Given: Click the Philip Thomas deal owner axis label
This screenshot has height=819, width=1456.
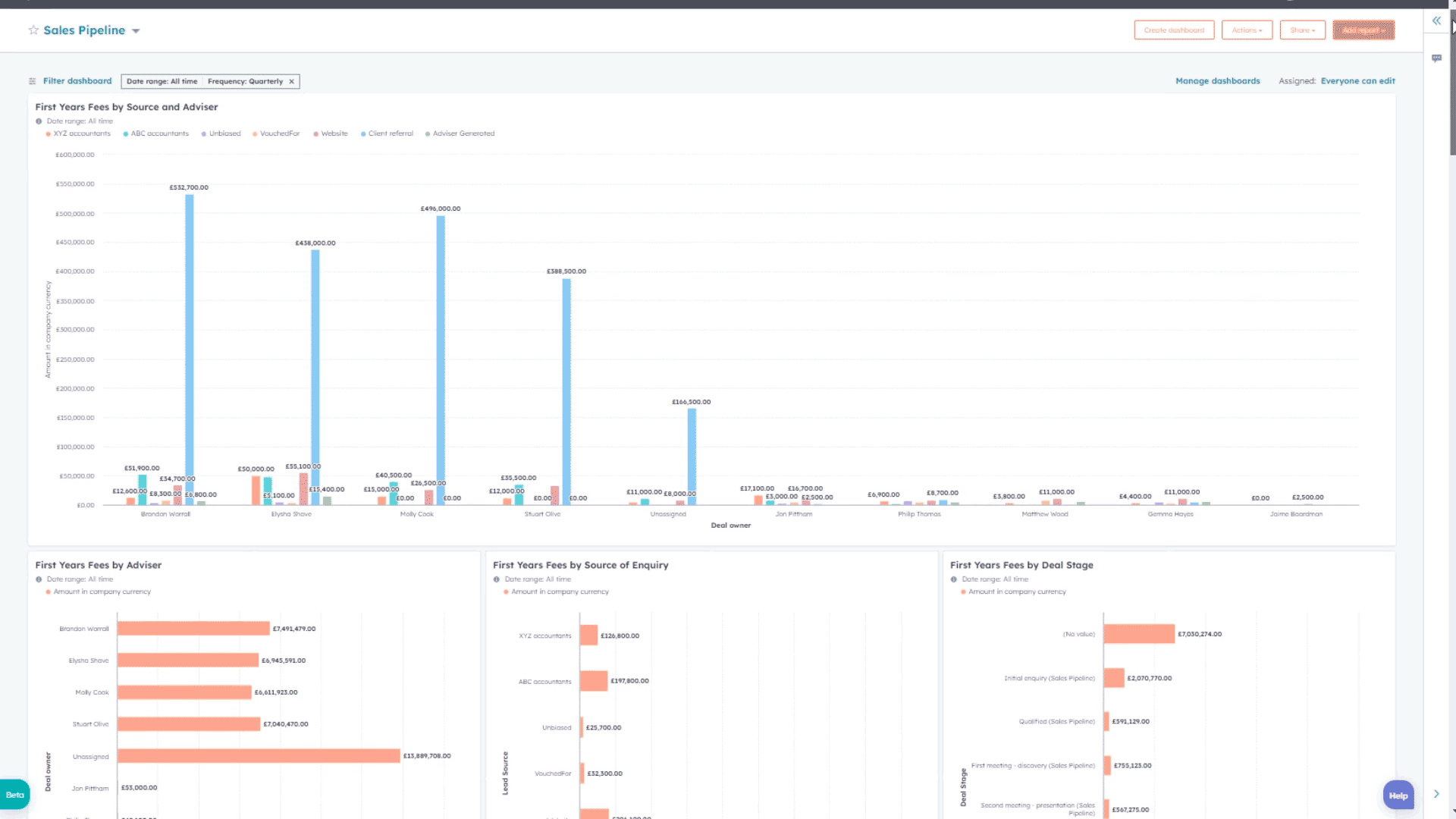Looking at the screenshot, I should pyautogui.click(x=919, y=514).
